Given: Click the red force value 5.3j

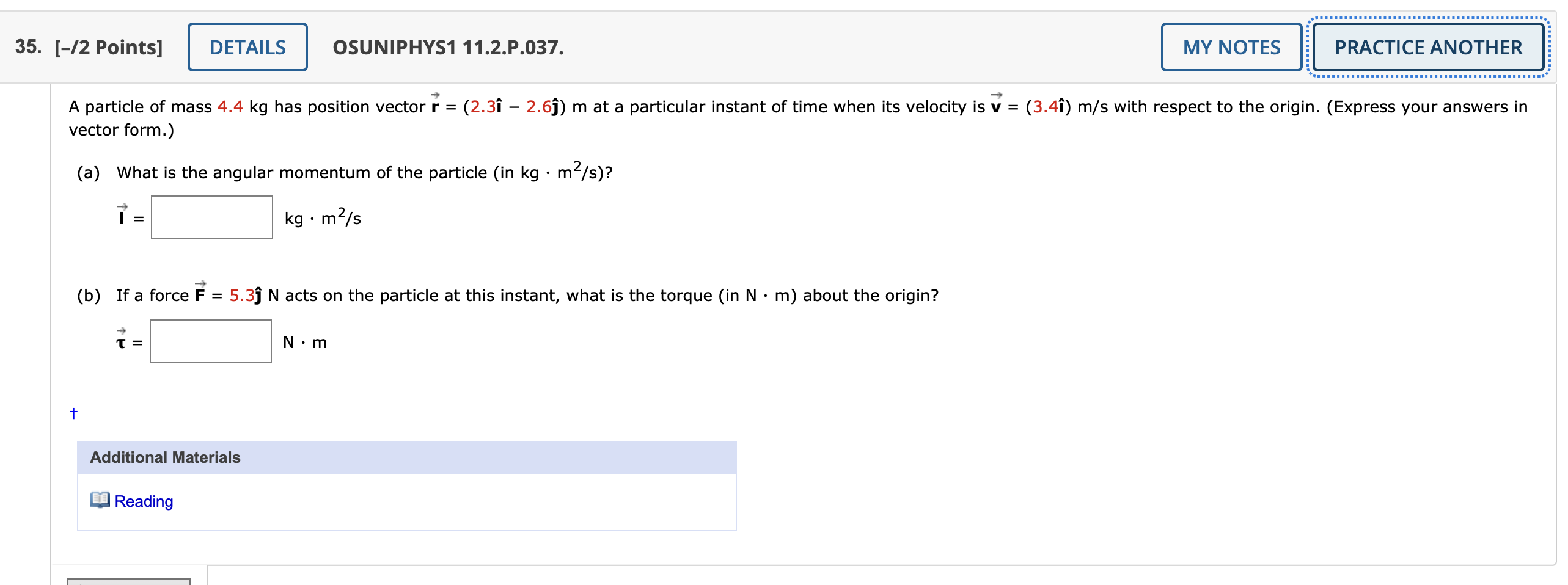Looking at the screenshot, I should point(243,296).
